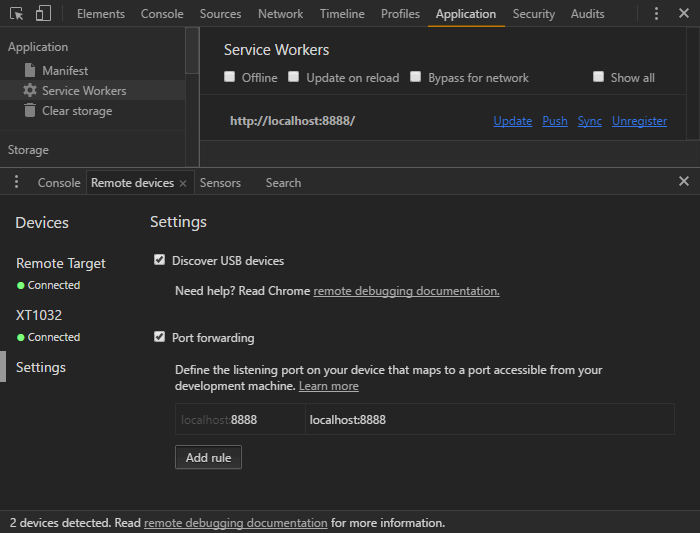Click the drawer three-dot menu icon
Image resolution: width=700 pixels, height=533 pixels.
pos(16,182)
